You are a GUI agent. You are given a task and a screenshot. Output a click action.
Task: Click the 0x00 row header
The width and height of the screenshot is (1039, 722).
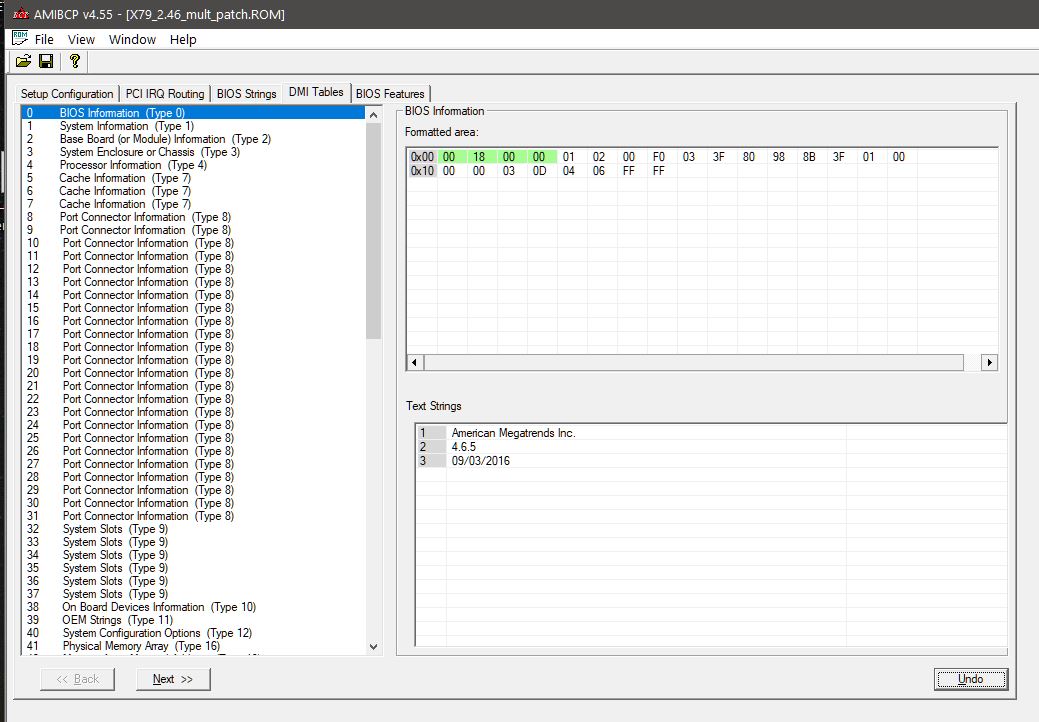click(422, 157)
